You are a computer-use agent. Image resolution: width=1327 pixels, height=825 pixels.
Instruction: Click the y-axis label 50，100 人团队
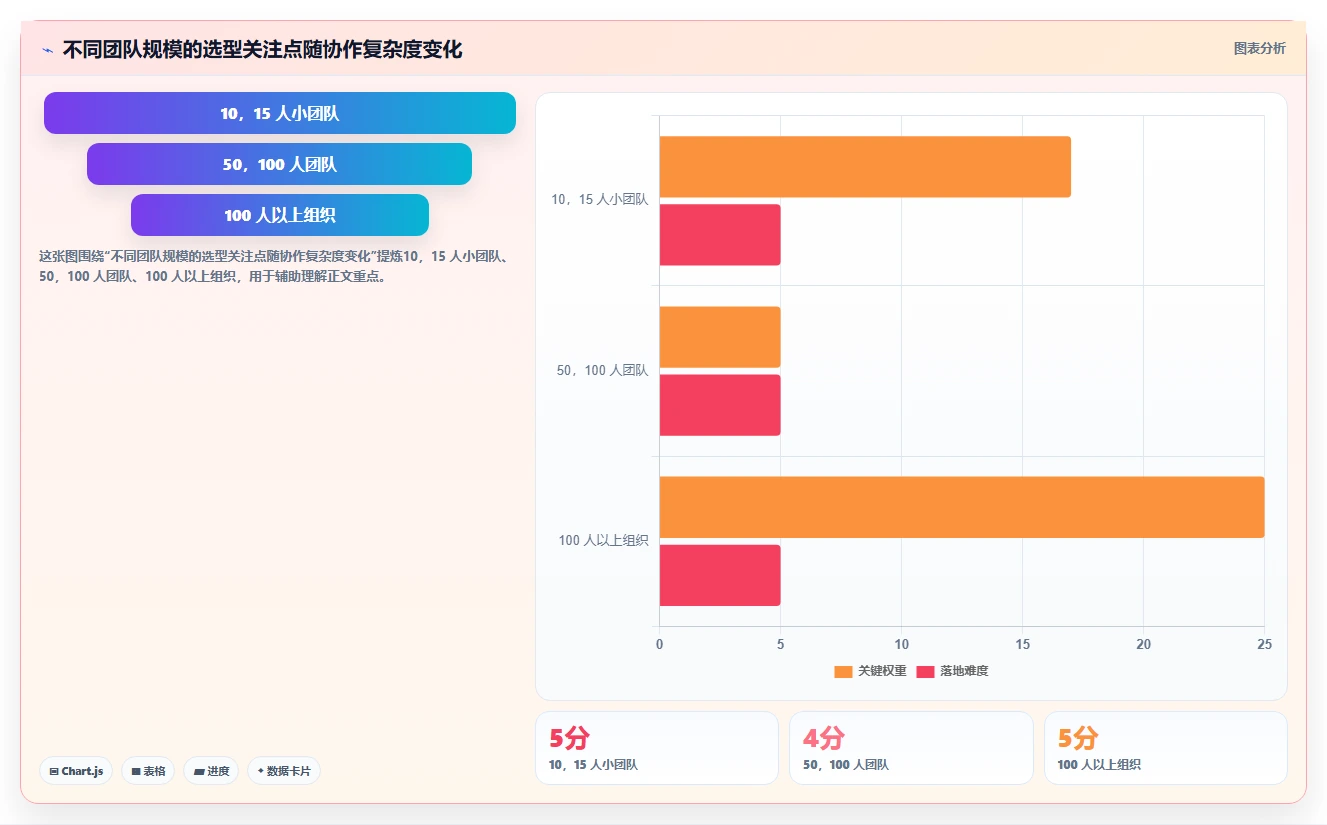tap(603, 371)
